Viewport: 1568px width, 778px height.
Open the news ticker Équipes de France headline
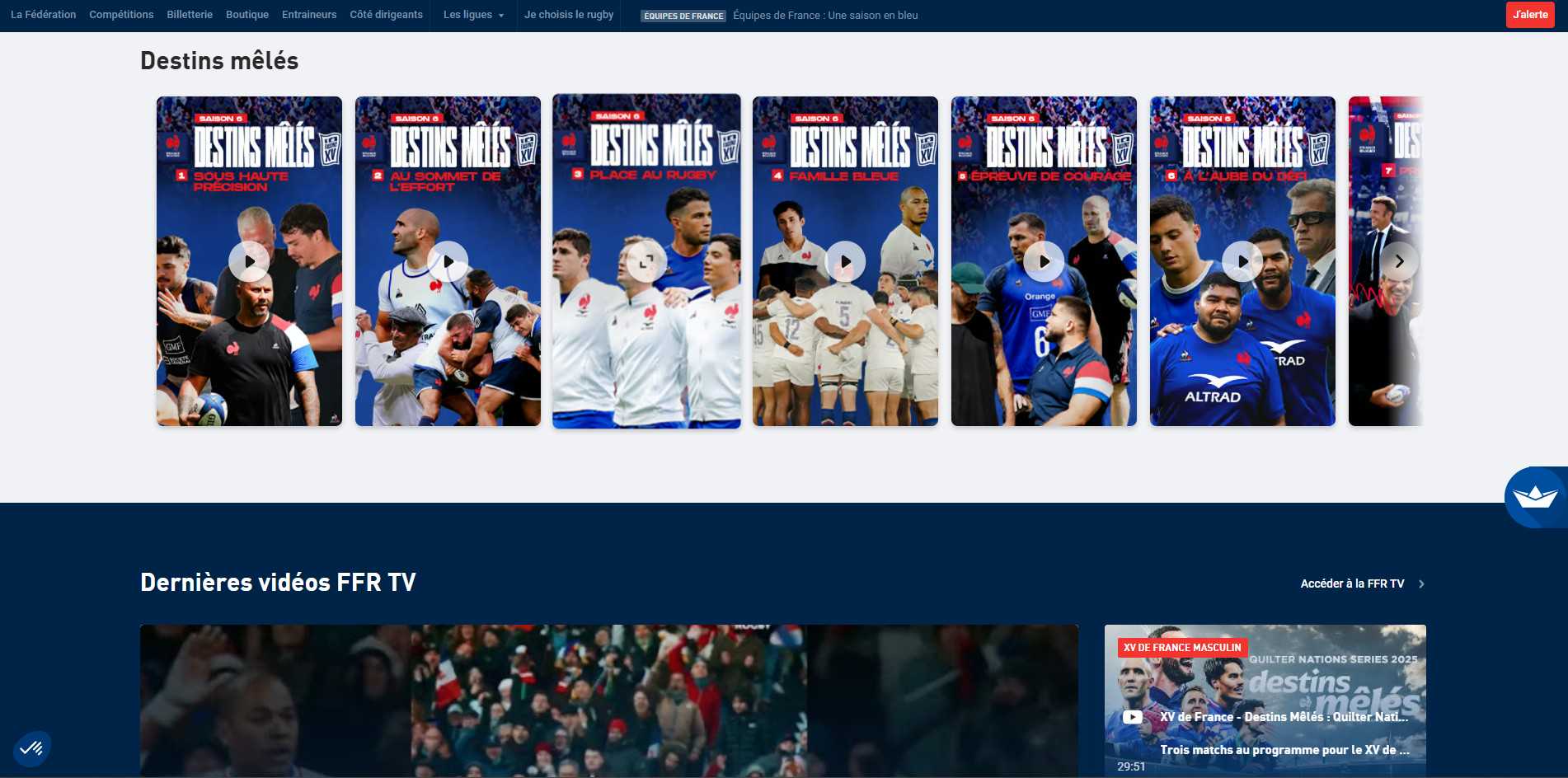[x=825, y=16]
